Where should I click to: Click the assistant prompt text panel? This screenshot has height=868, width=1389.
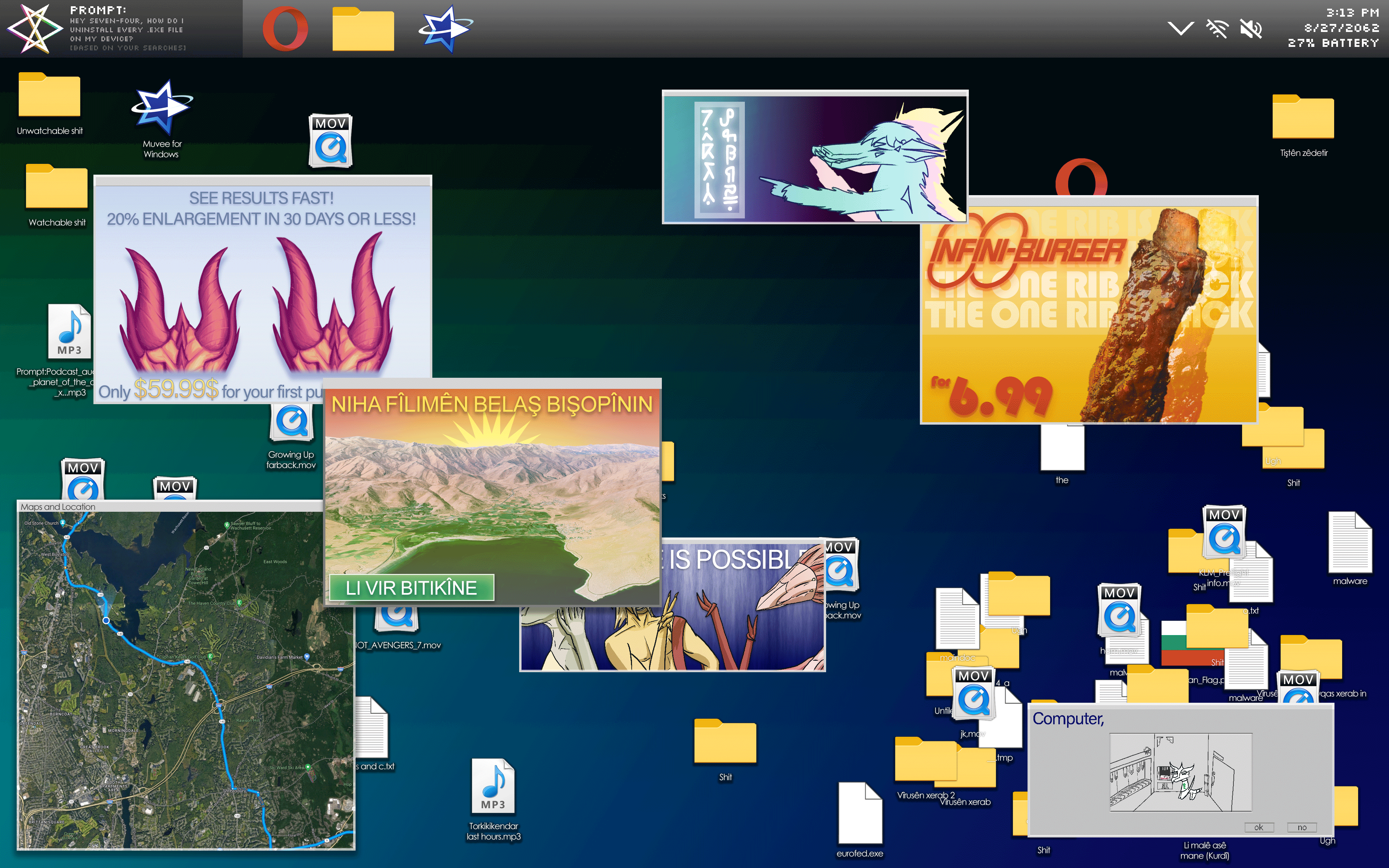click(x=127, y=29)
